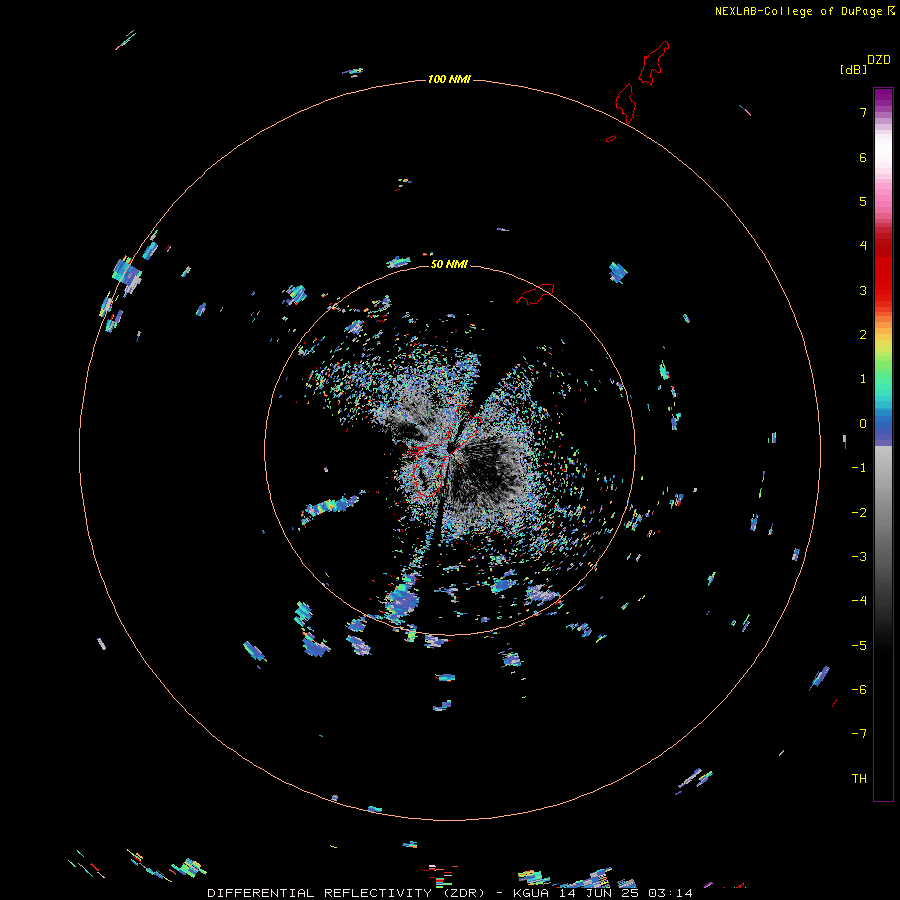The image size is (900, 900).
Task: Click the 5 value on the color scale
Action: tap(863, 201)
